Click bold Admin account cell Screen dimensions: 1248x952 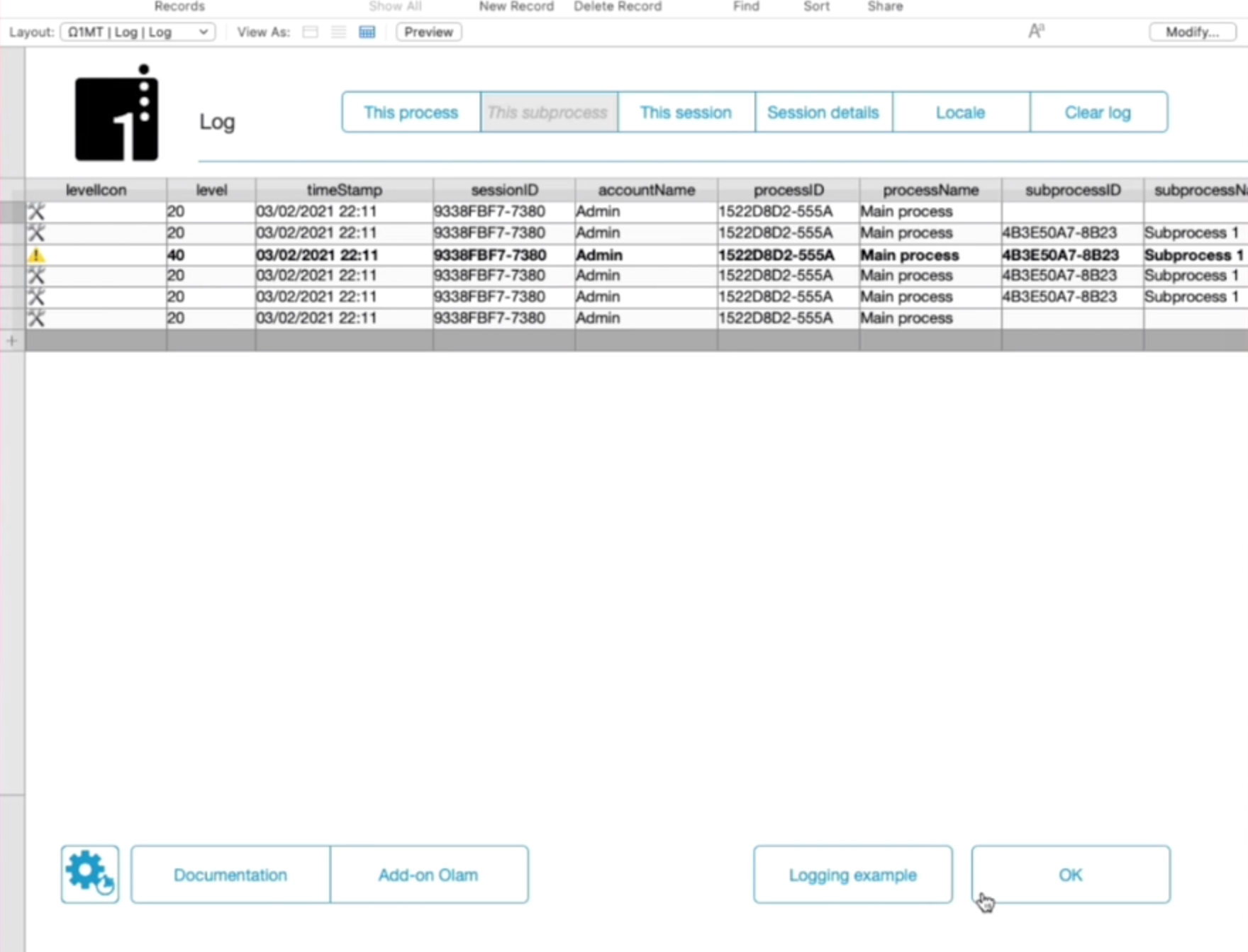point(646,255)
